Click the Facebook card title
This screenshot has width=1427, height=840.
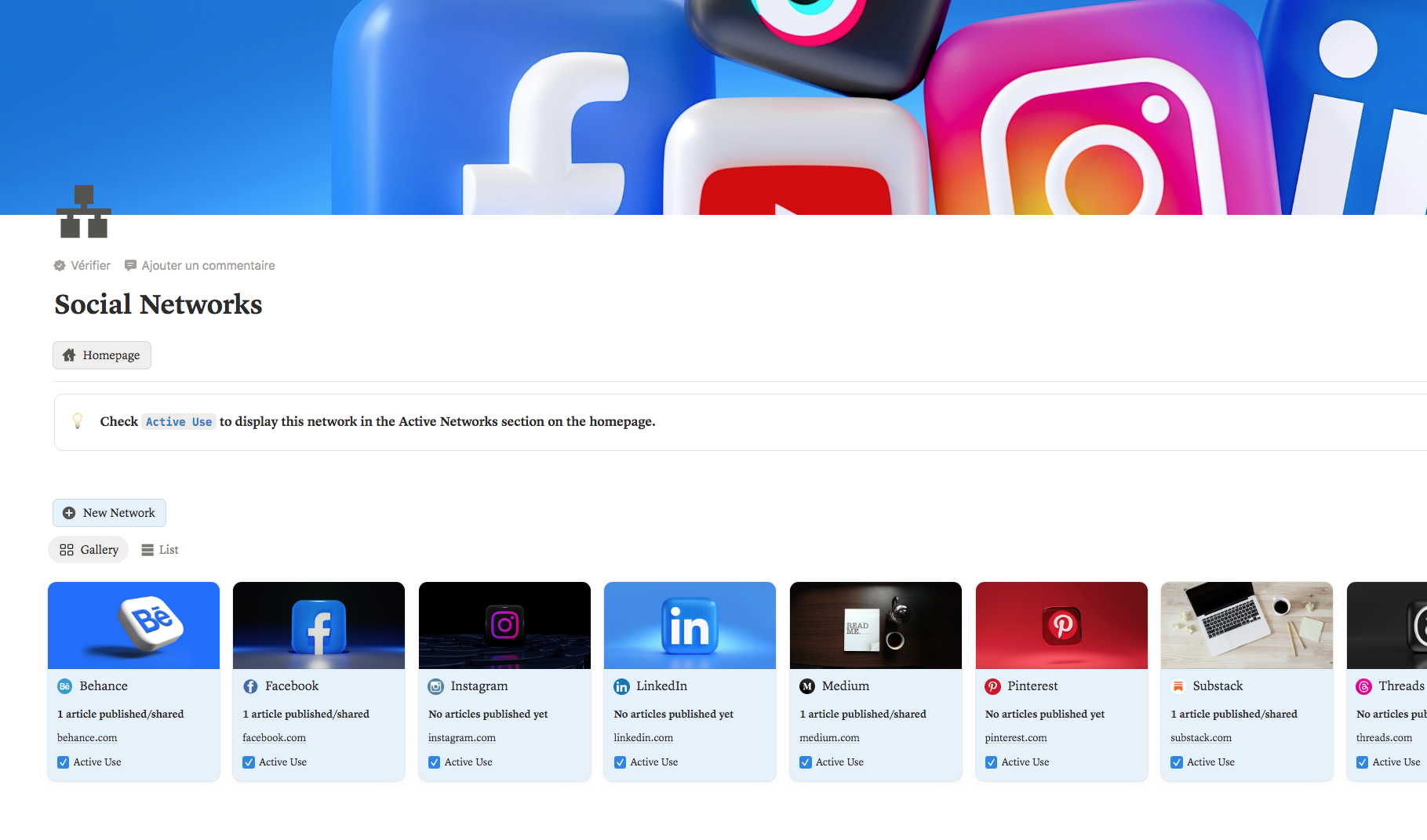(x=292, y=686)
